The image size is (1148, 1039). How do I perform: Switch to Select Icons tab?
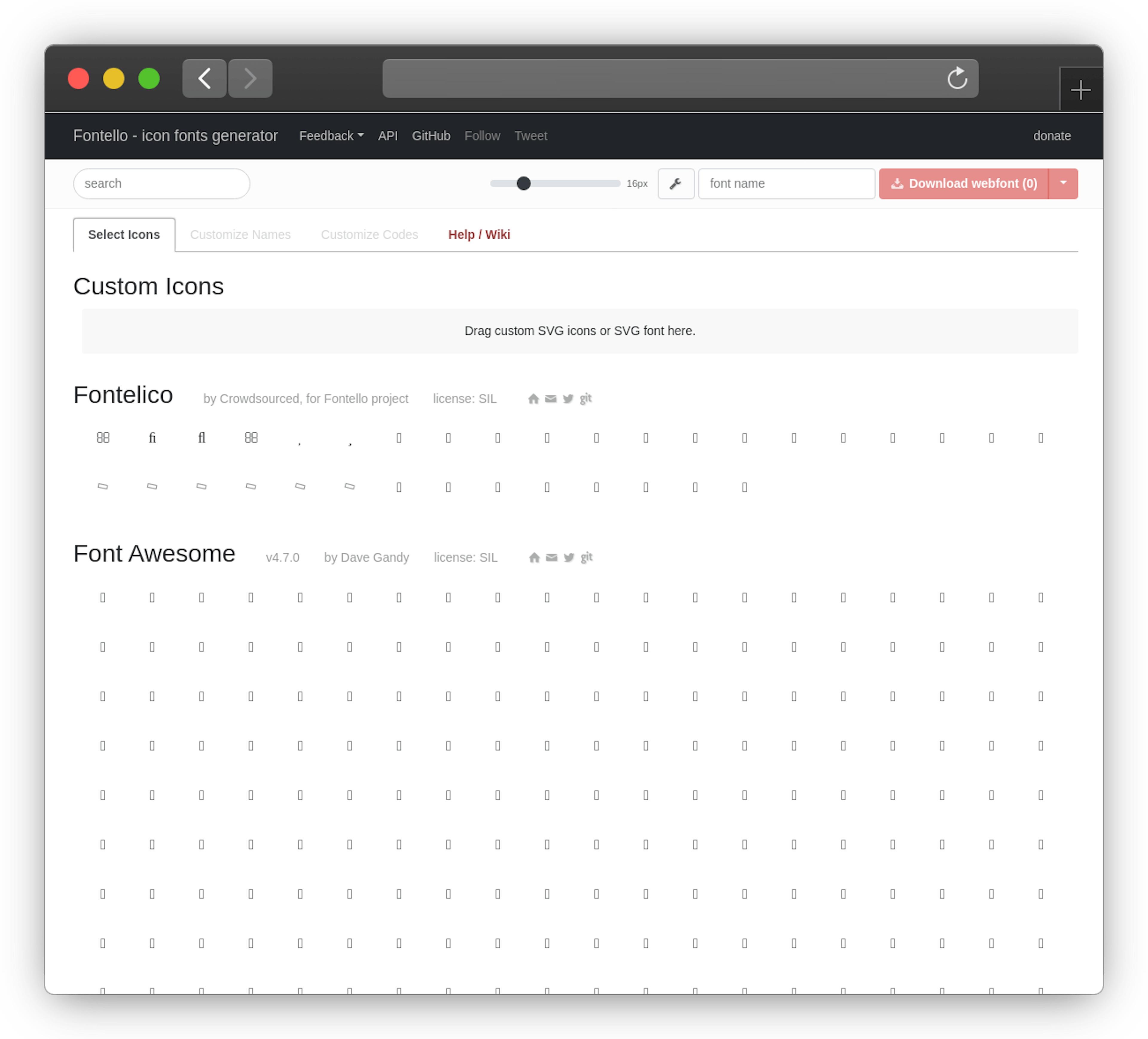pyautogui.click(x=124, y=235)
